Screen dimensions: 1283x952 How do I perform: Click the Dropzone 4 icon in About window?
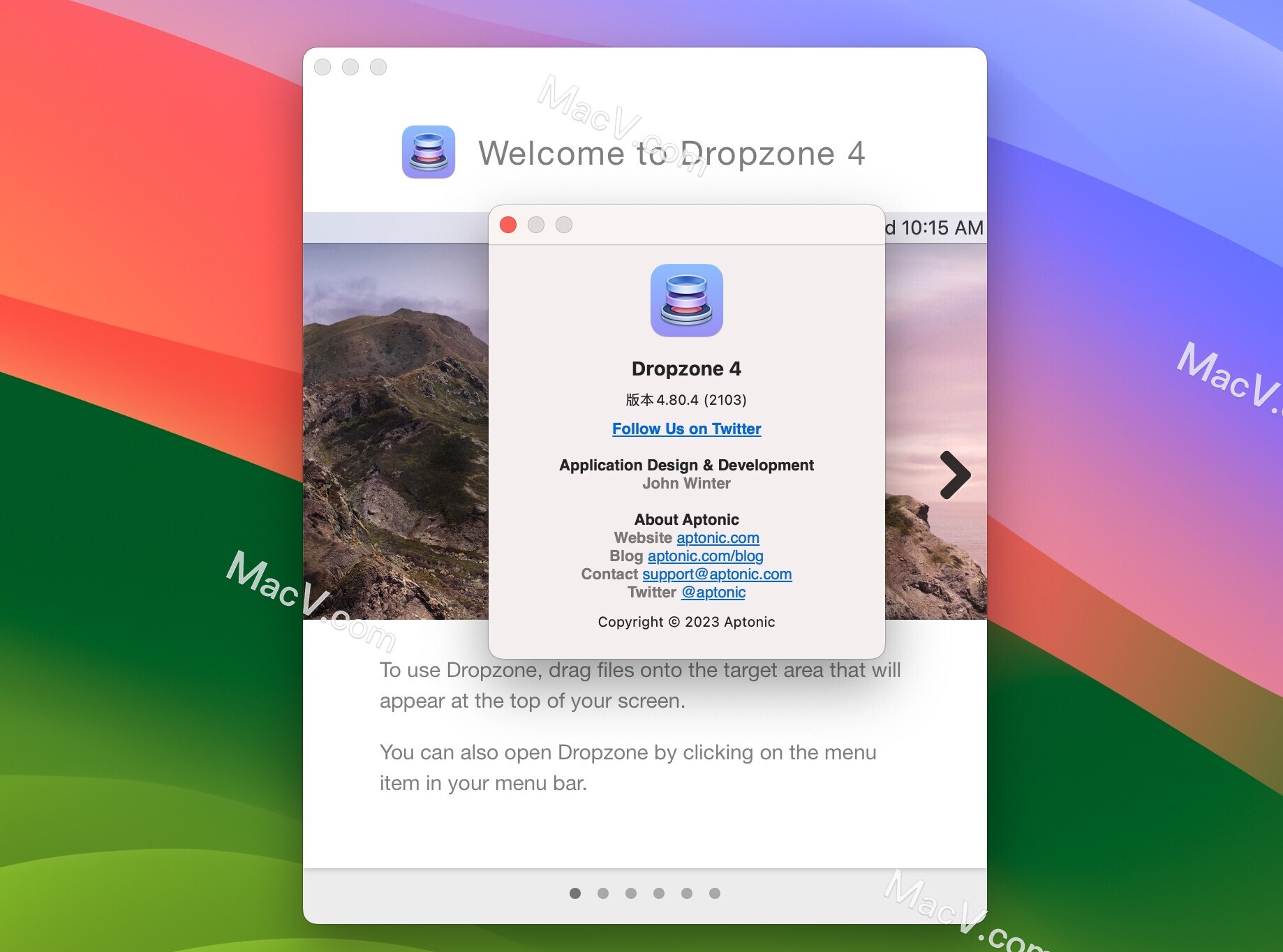(x=687, y=300)
